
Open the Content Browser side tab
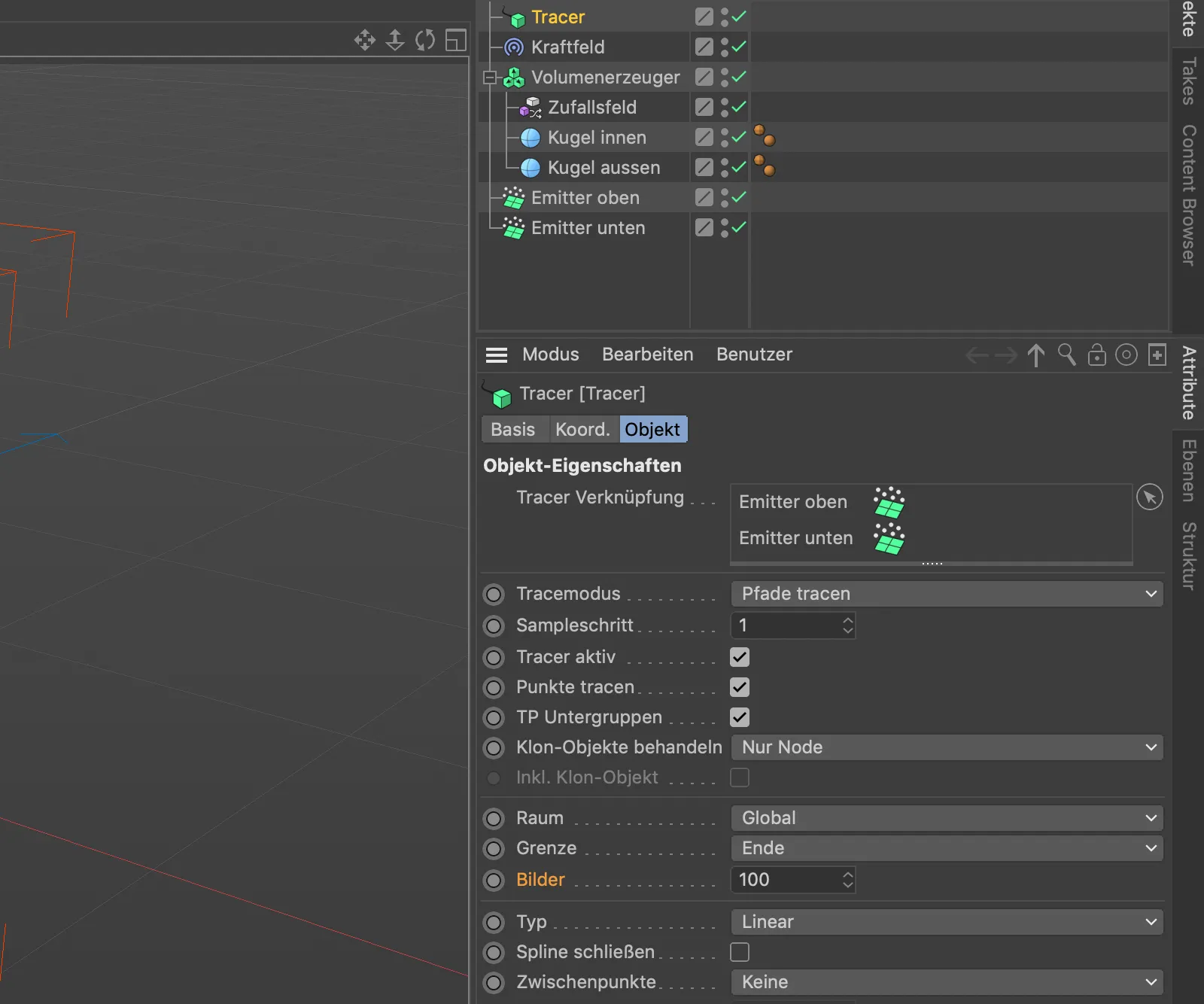1189,195
